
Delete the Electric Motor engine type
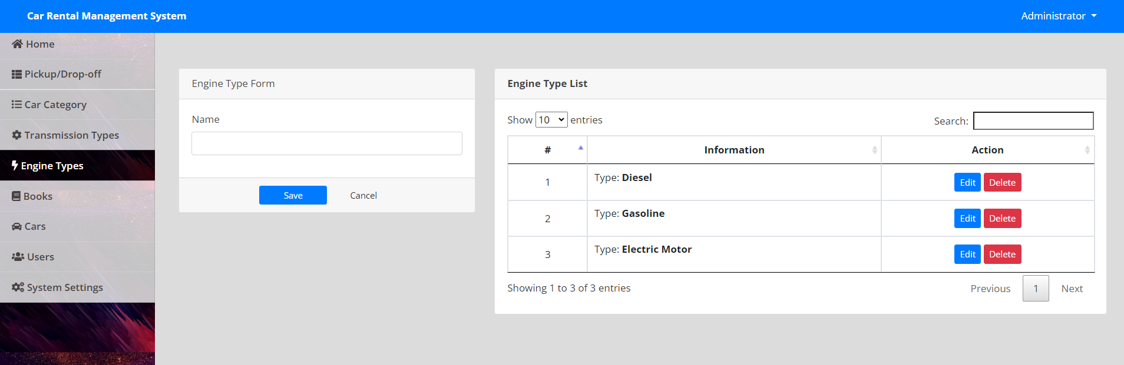coord(1002,254)
